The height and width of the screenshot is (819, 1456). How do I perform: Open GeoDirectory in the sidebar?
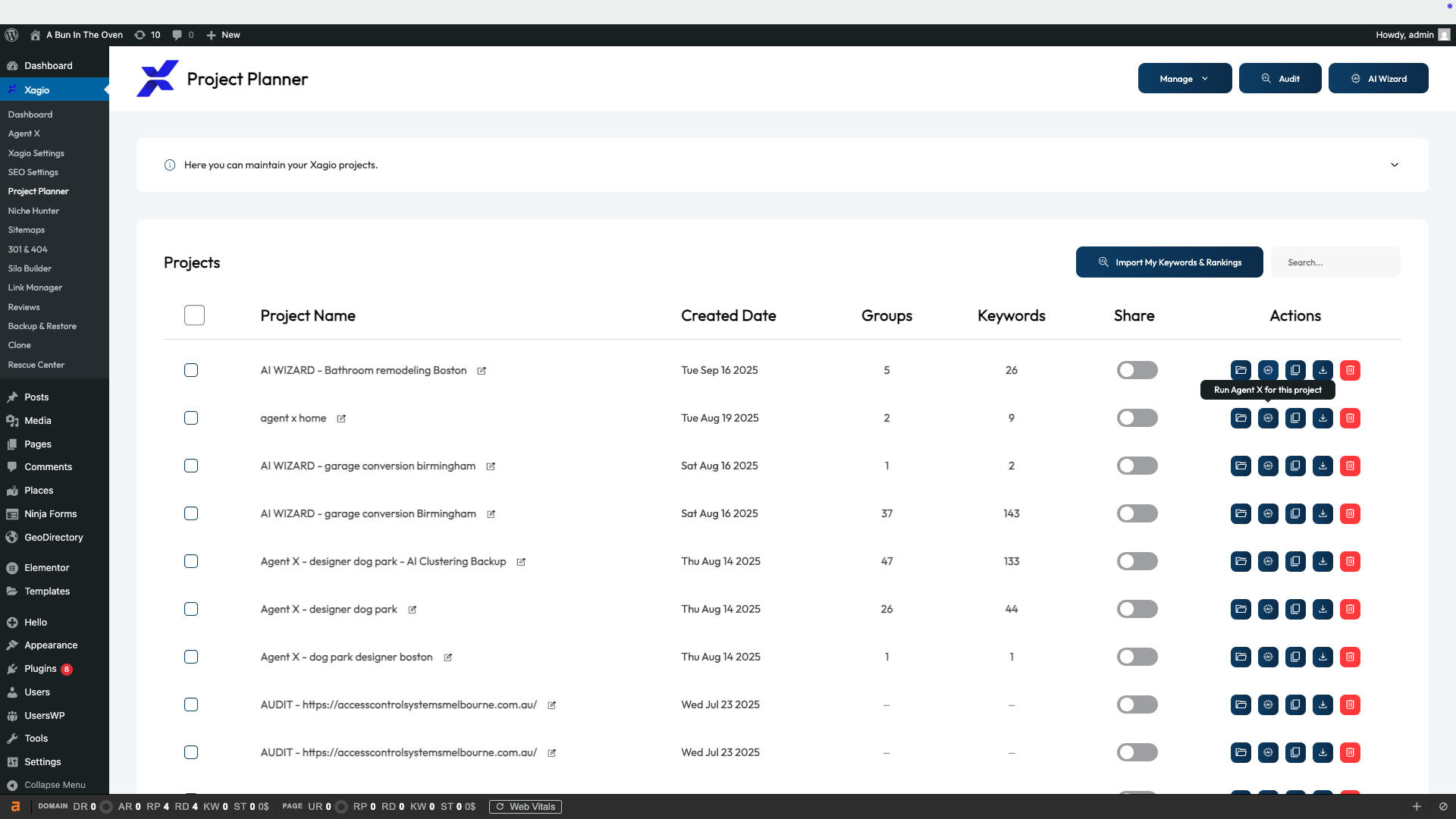pyautogui.click(x=55, y=537)
